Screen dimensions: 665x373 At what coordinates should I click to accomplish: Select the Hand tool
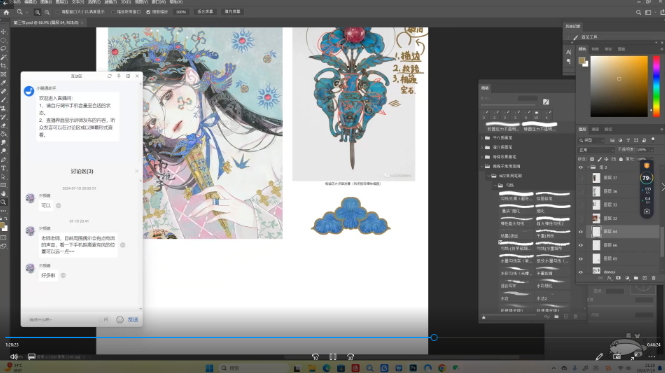[3, 194]
